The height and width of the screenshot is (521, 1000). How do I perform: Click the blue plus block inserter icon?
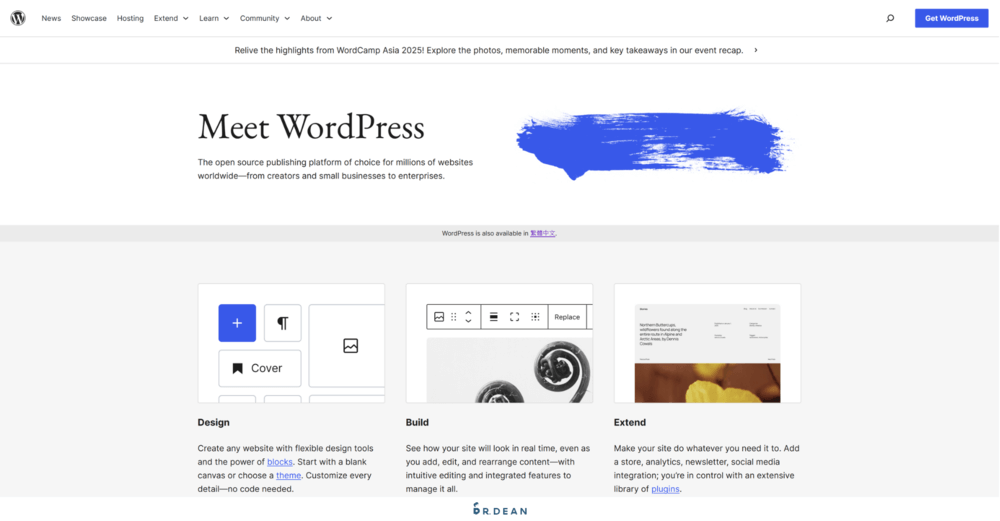(x=237, y=323)
